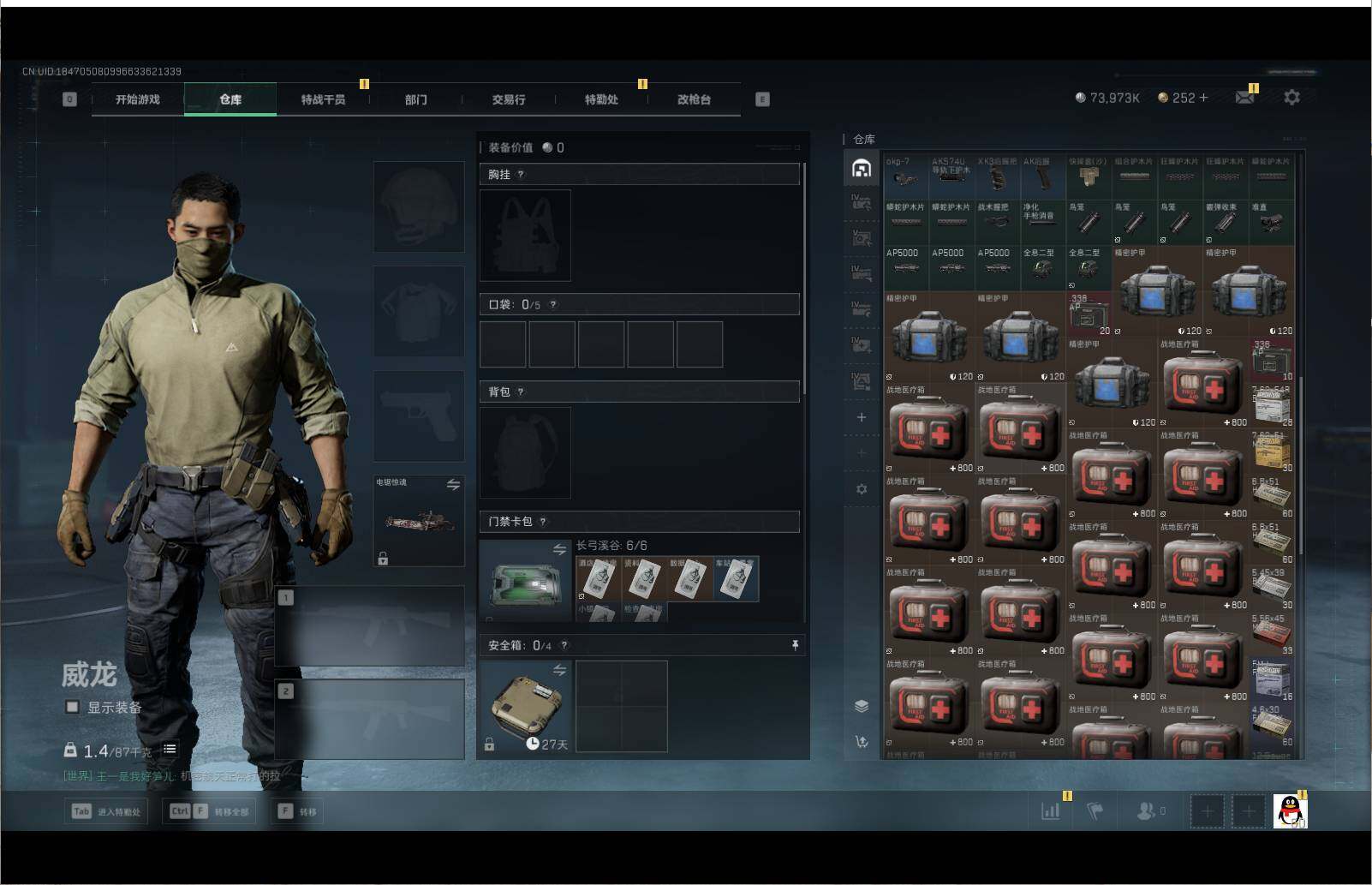This screenshot has width=1372, height=885.
Task: Click secondary weapon slot 2
Action: [x=370, y=720]
